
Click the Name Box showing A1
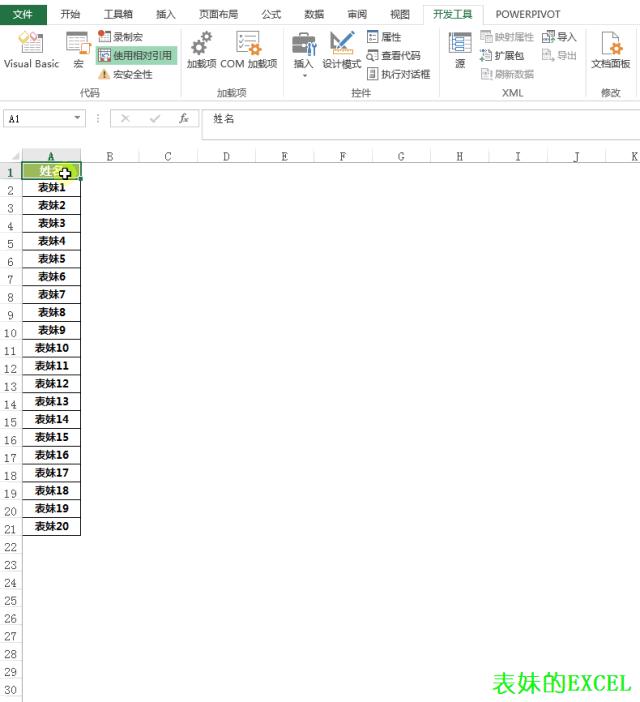(x=38, y=119)
